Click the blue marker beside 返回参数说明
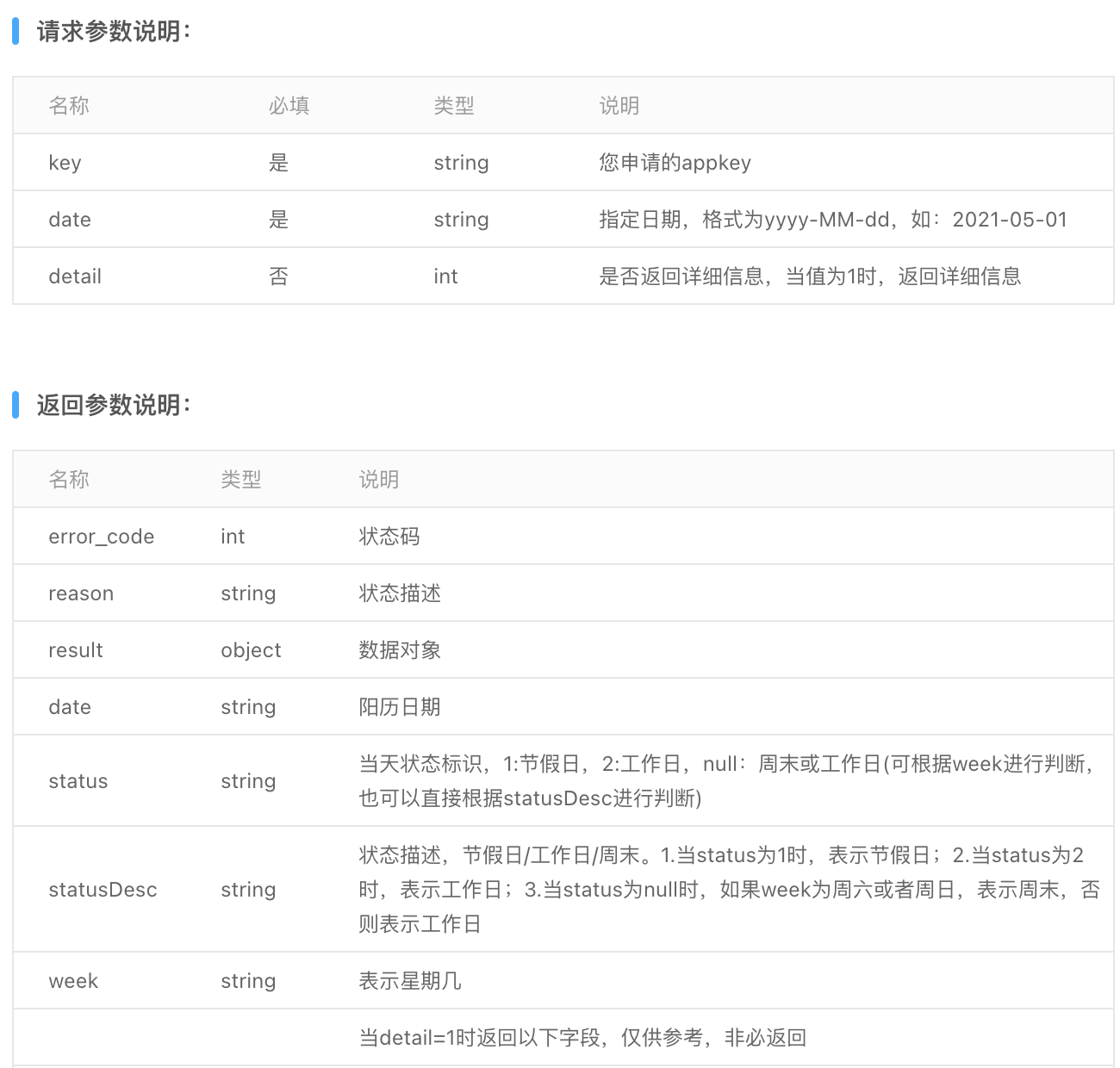 click(x=16, y=405)
